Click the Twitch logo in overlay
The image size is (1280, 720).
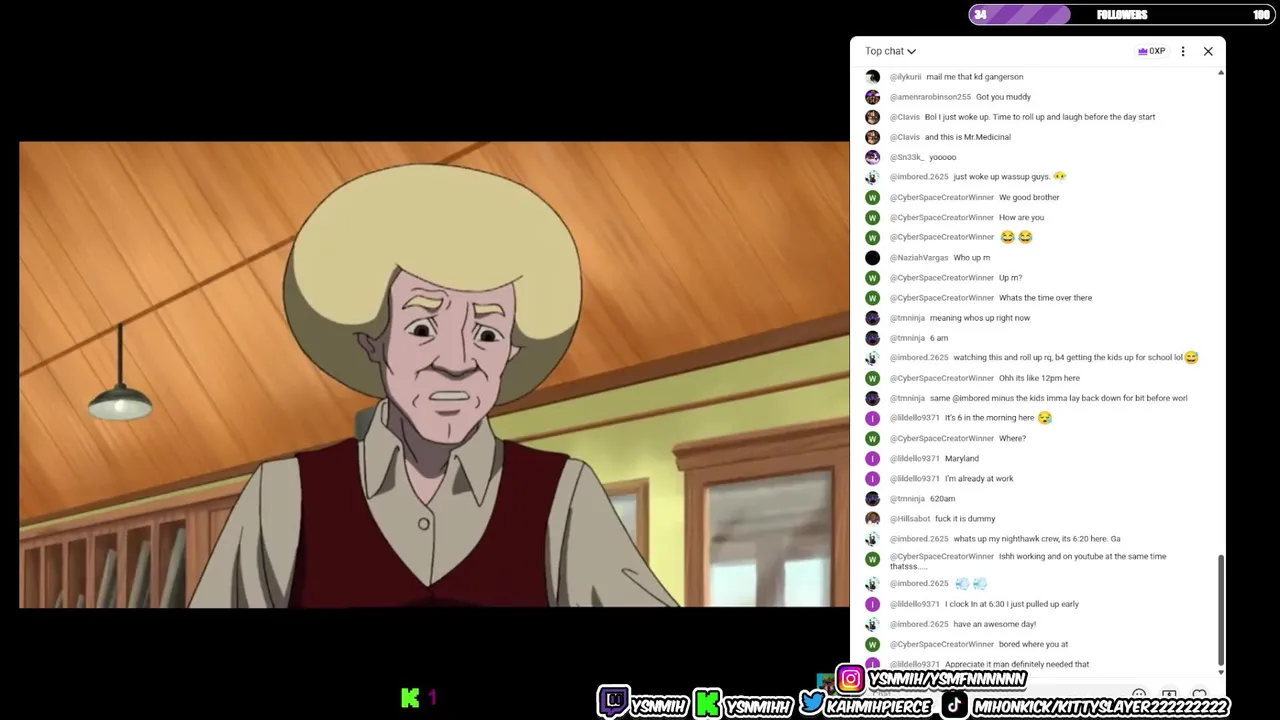(614, 703)
